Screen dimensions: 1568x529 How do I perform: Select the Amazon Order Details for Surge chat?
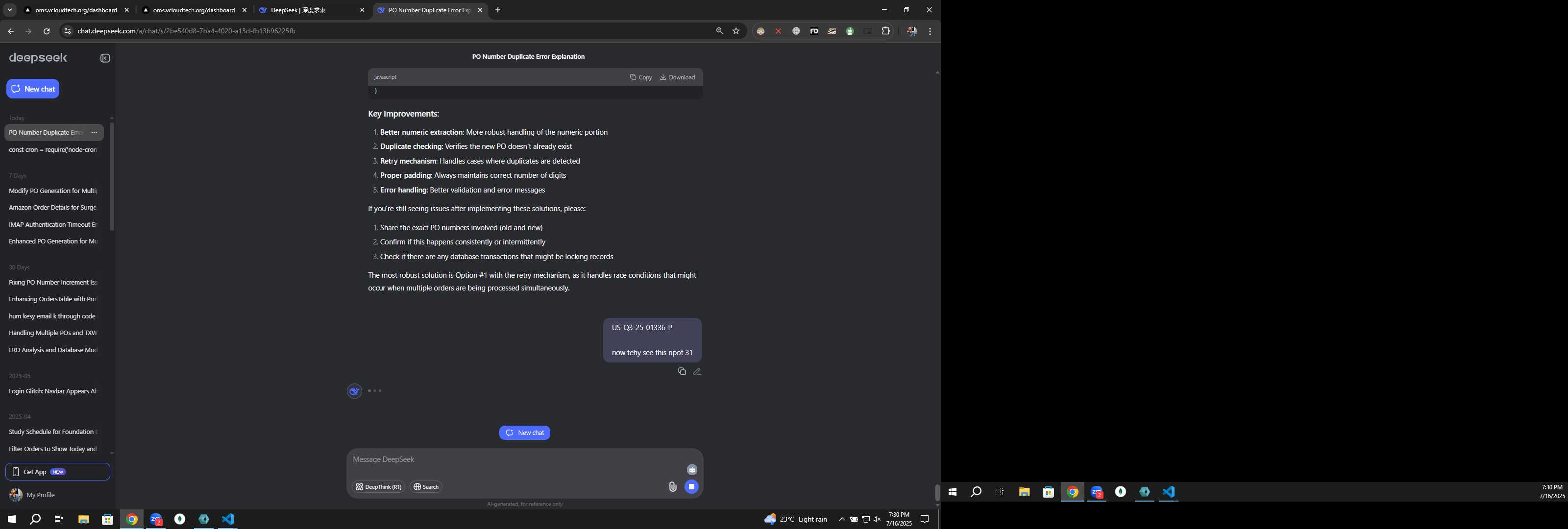click(x=53, y=208)
